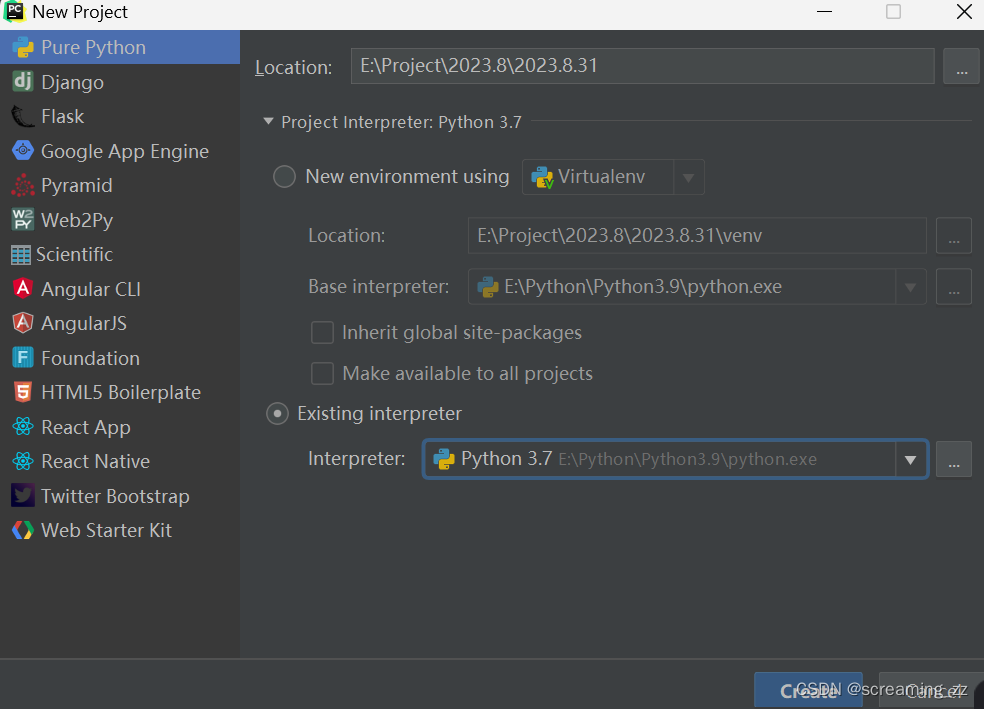Collapse the Project Interpreter section
Viewport: 984px width, 709px height.
(x=269, y=121)
